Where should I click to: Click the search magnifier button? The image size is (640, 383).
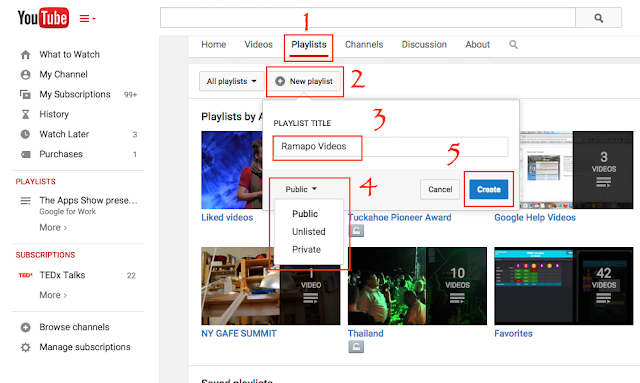click(x=598, y=18)
